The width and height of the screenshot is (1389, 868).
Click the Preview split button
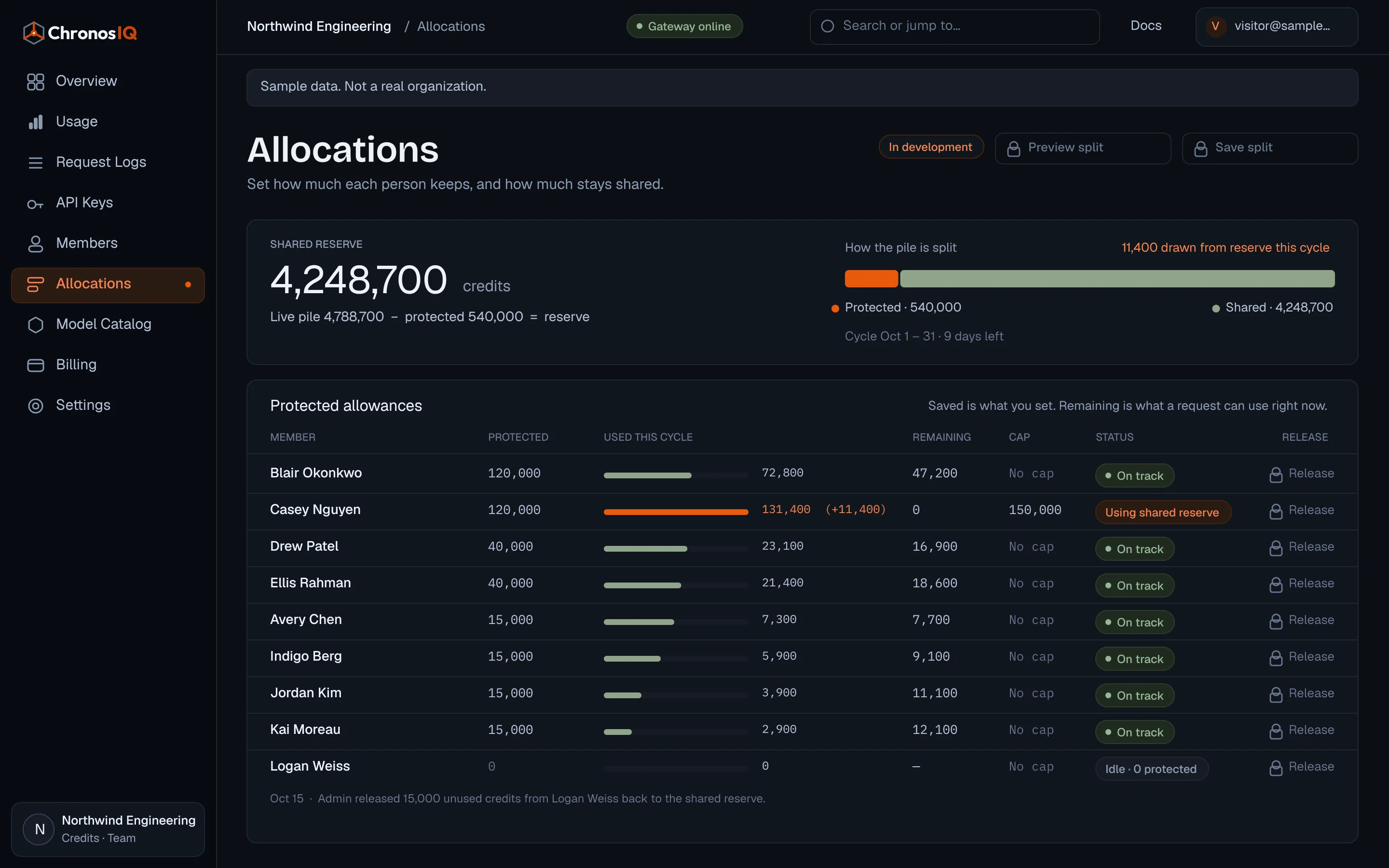point(1083,148)
